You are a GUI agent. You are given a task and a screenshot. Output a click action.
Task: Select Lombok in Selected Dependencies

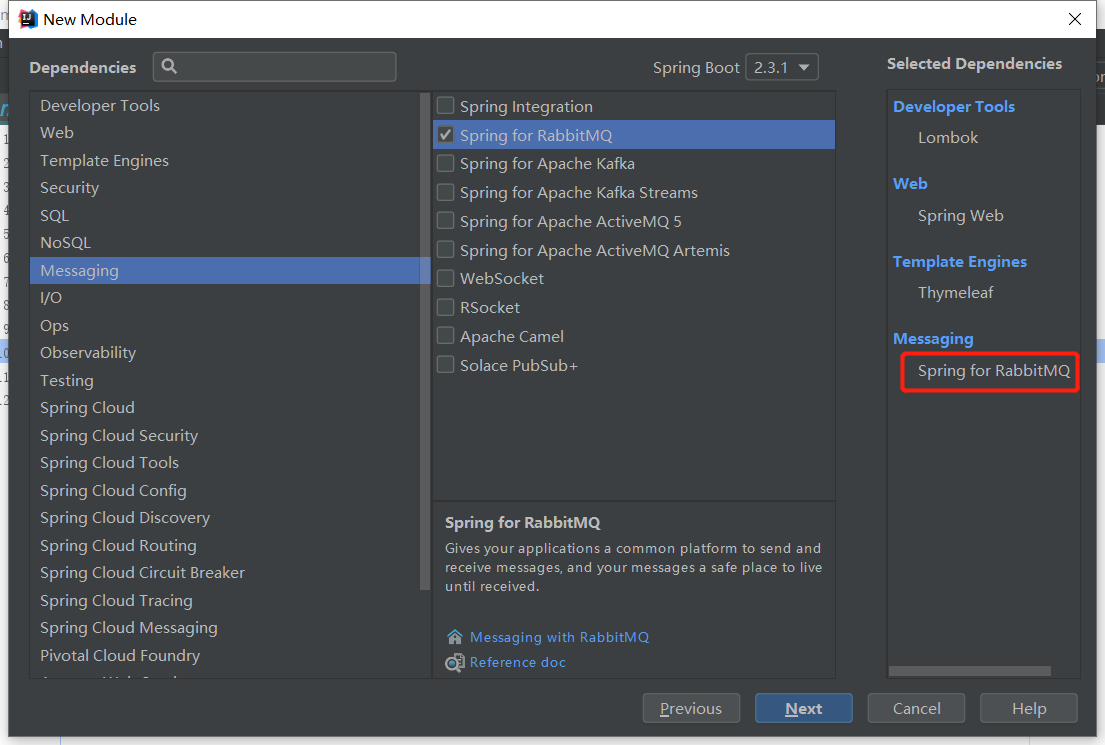click(948, 138)
